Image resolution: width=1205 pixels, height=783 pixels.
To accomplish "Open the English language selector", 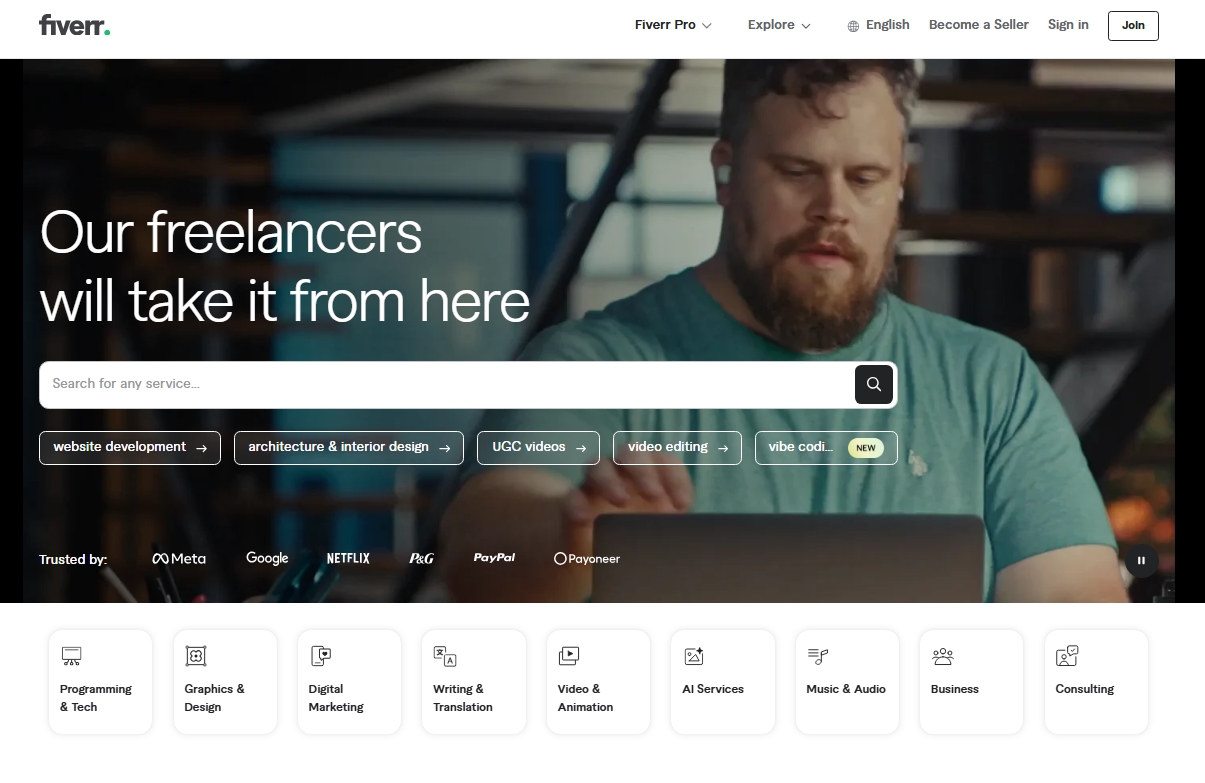I will pos(878,25).
